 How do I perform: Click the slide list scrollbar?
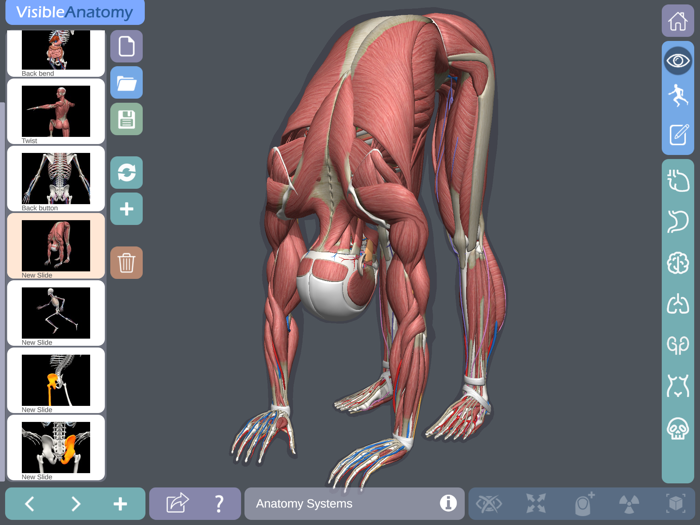tap(2, 292)
